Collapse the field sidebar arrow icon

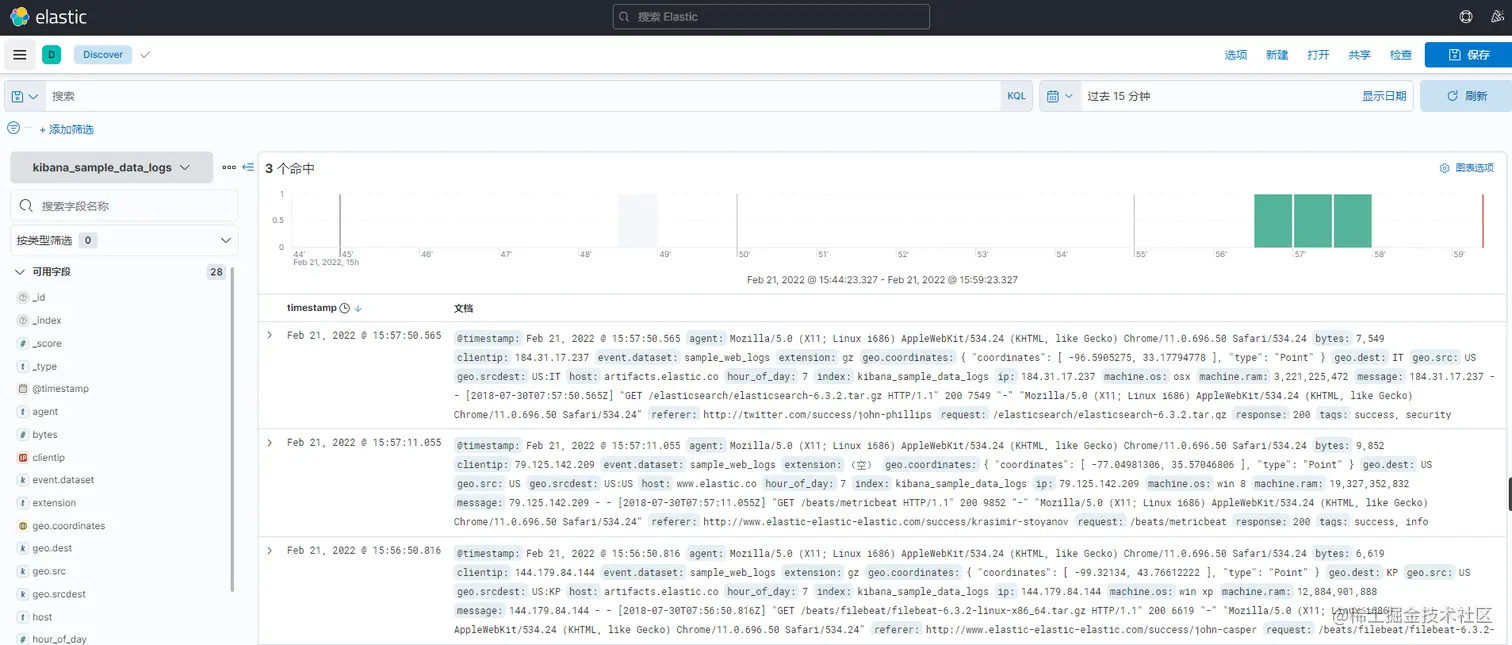point(249,167)
